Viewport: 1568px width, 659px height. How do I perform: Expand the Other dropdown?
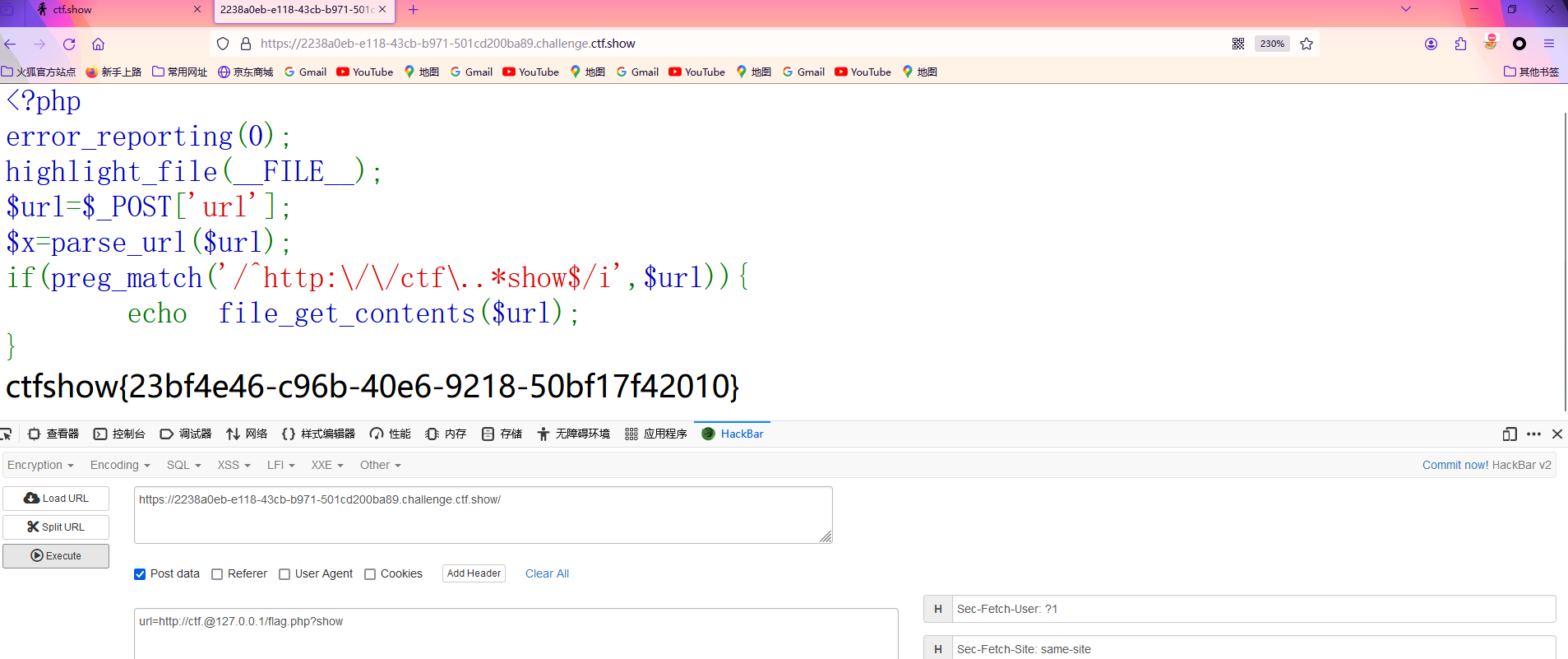click(x=381, y=465)
